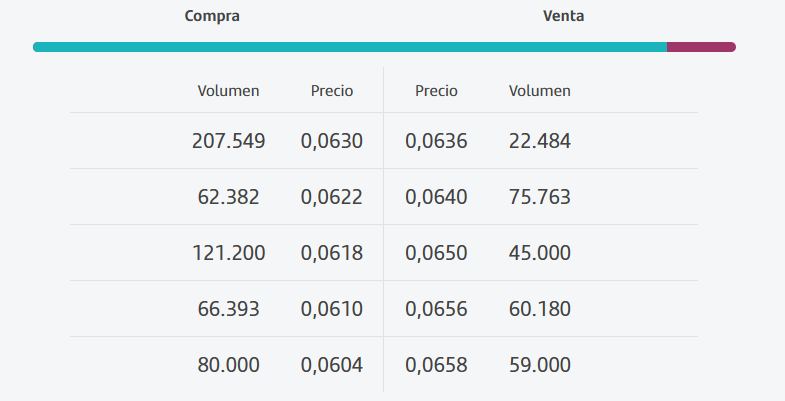Click sell price 0,0658
785x401 pixels.
coord(436,365)
